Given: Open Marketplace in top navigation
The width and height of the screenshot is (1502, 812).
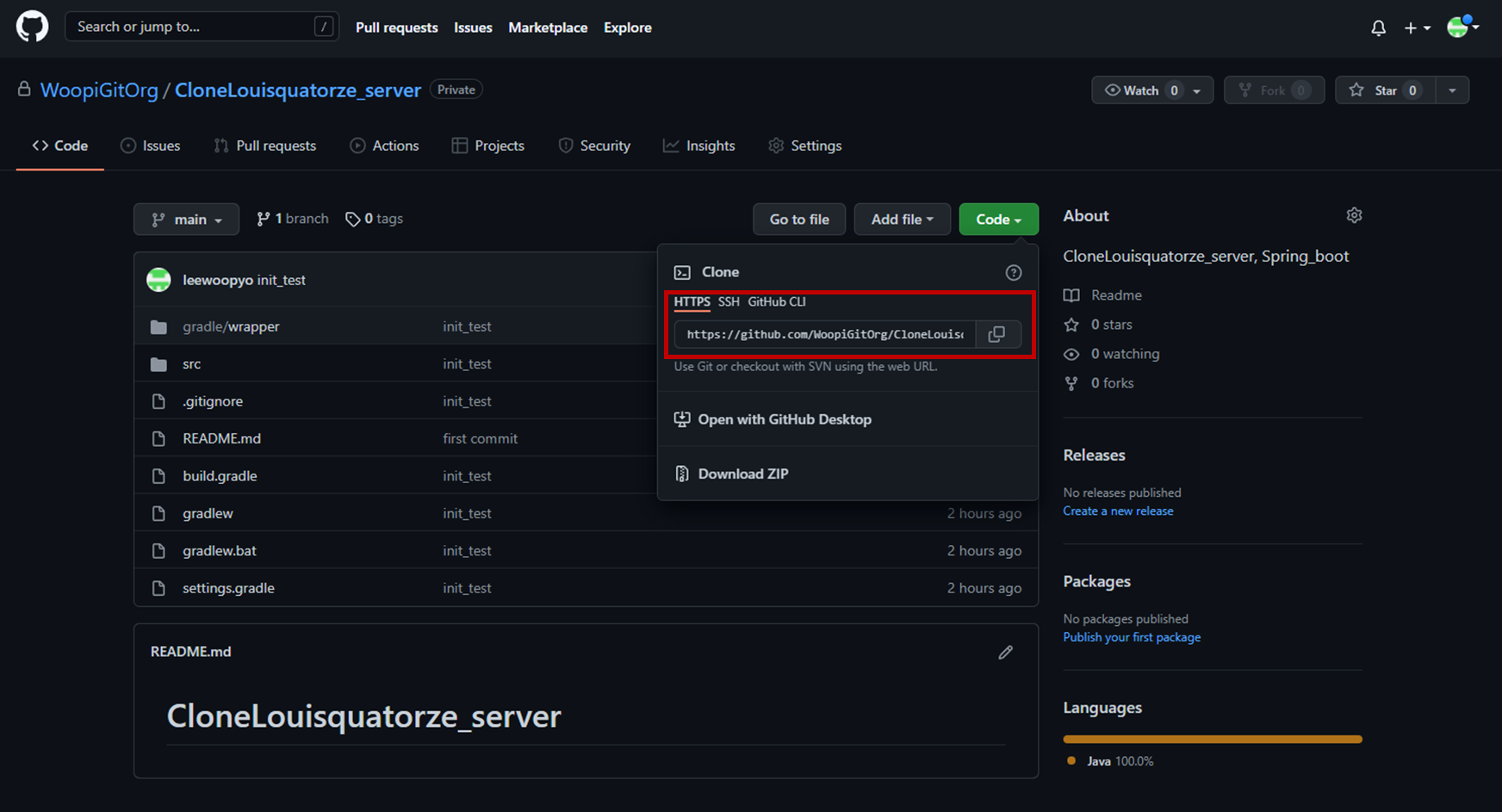Looking at the screenshot, I should 548,28.
